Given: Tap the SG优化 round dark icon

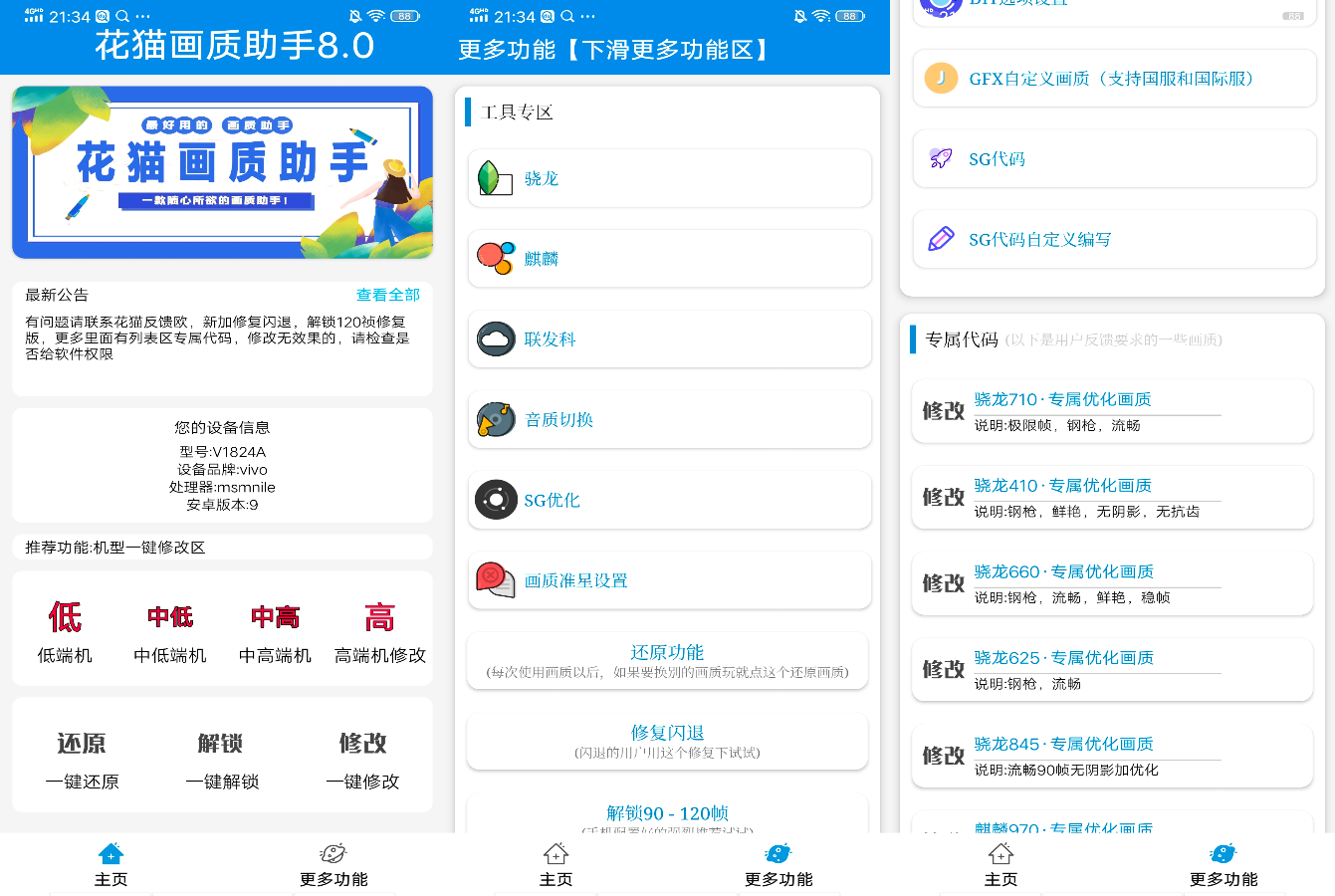Looking at the screenshot, I should coord(495,500).
